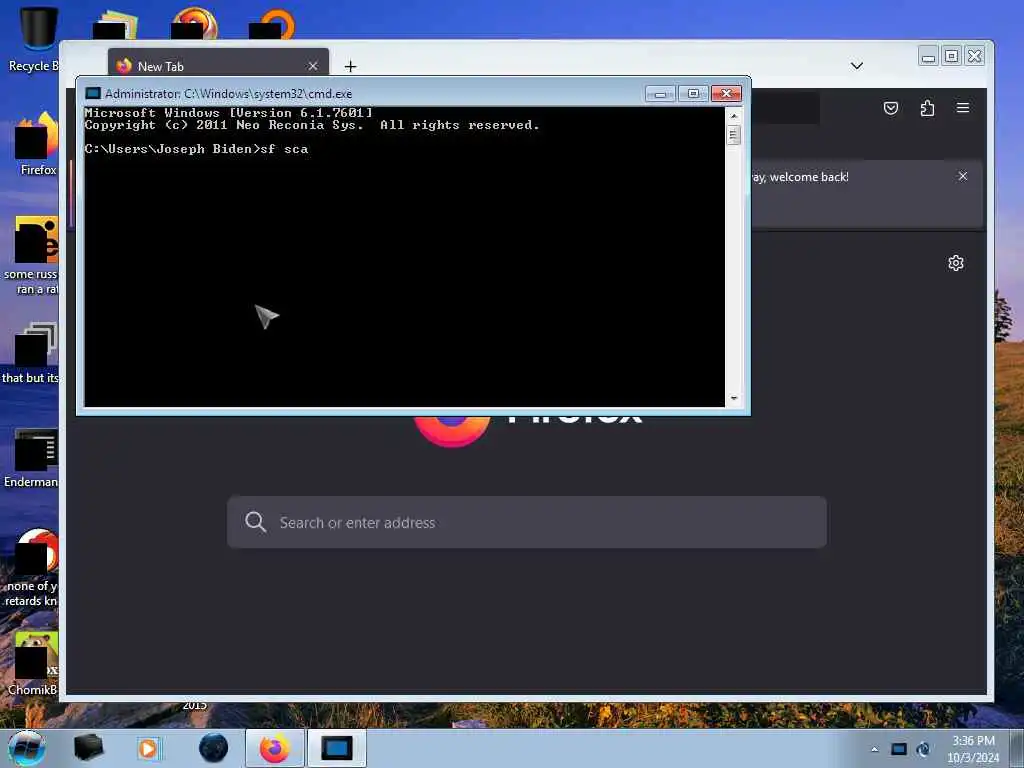
Task: Click the Windows Start orb
Action: 27,748
